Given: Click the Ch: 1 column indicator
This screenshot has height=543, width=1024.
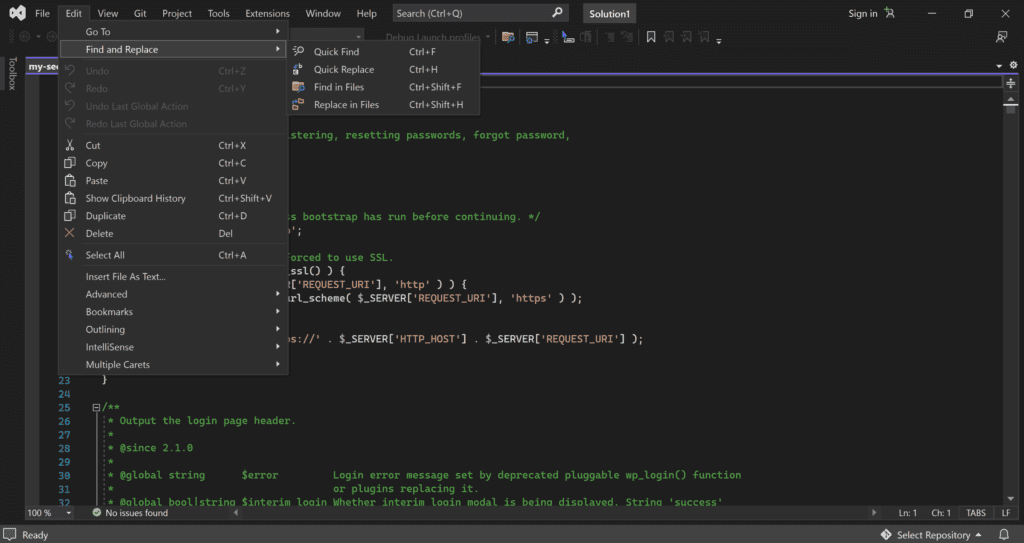Looking at the screenshot, I should point(941,513).
